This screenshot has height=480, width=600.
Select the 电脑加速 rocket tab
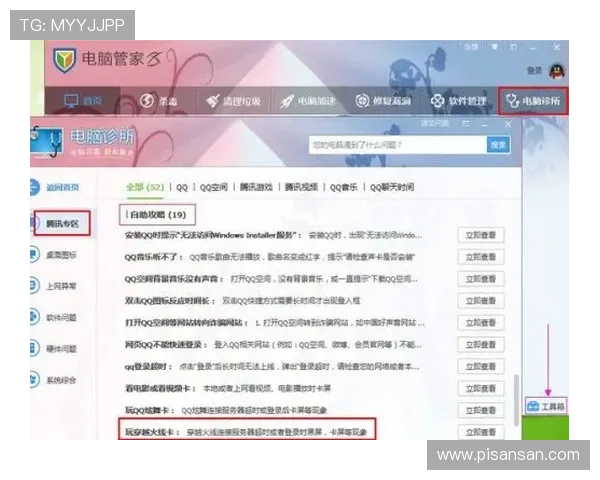308,101
